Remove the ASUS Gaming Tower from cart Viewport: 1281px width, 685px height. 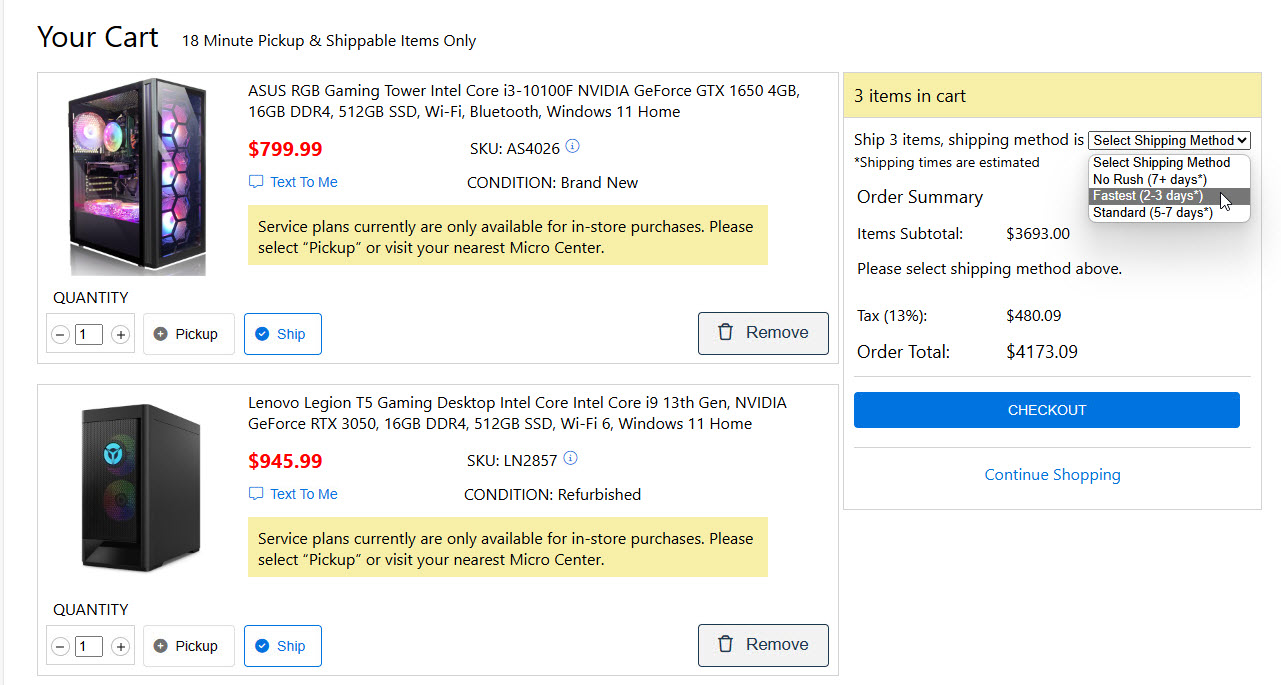coord(763,333)
